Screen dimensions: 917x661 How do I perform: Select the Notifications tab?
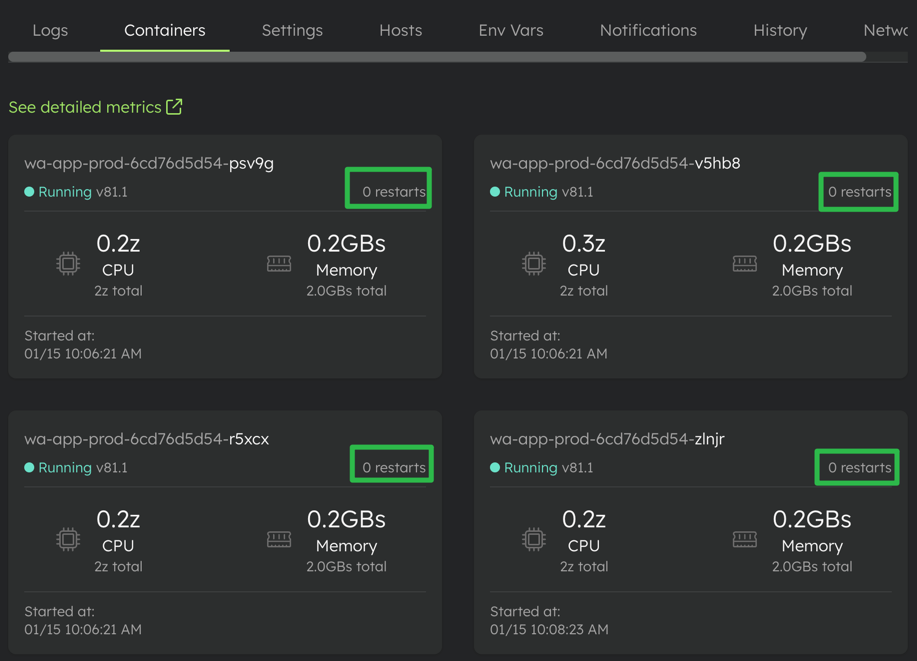point(648,30)
